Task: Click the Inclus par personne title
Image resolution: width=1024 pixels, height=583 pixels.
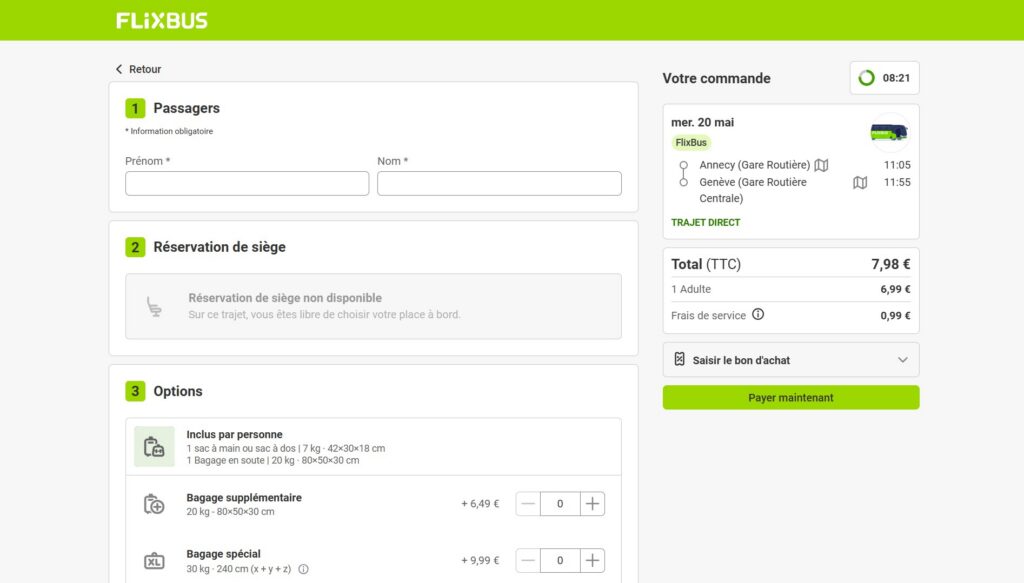Action: click(234, 434)
